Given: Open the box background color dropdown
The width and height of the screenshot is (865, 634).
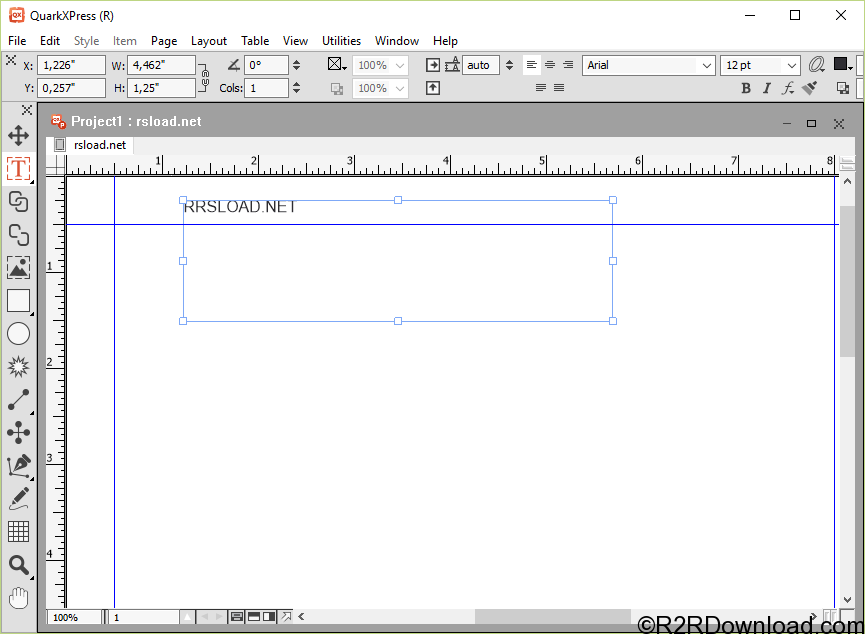Looking at the screenshot, I should coord(337,65).
